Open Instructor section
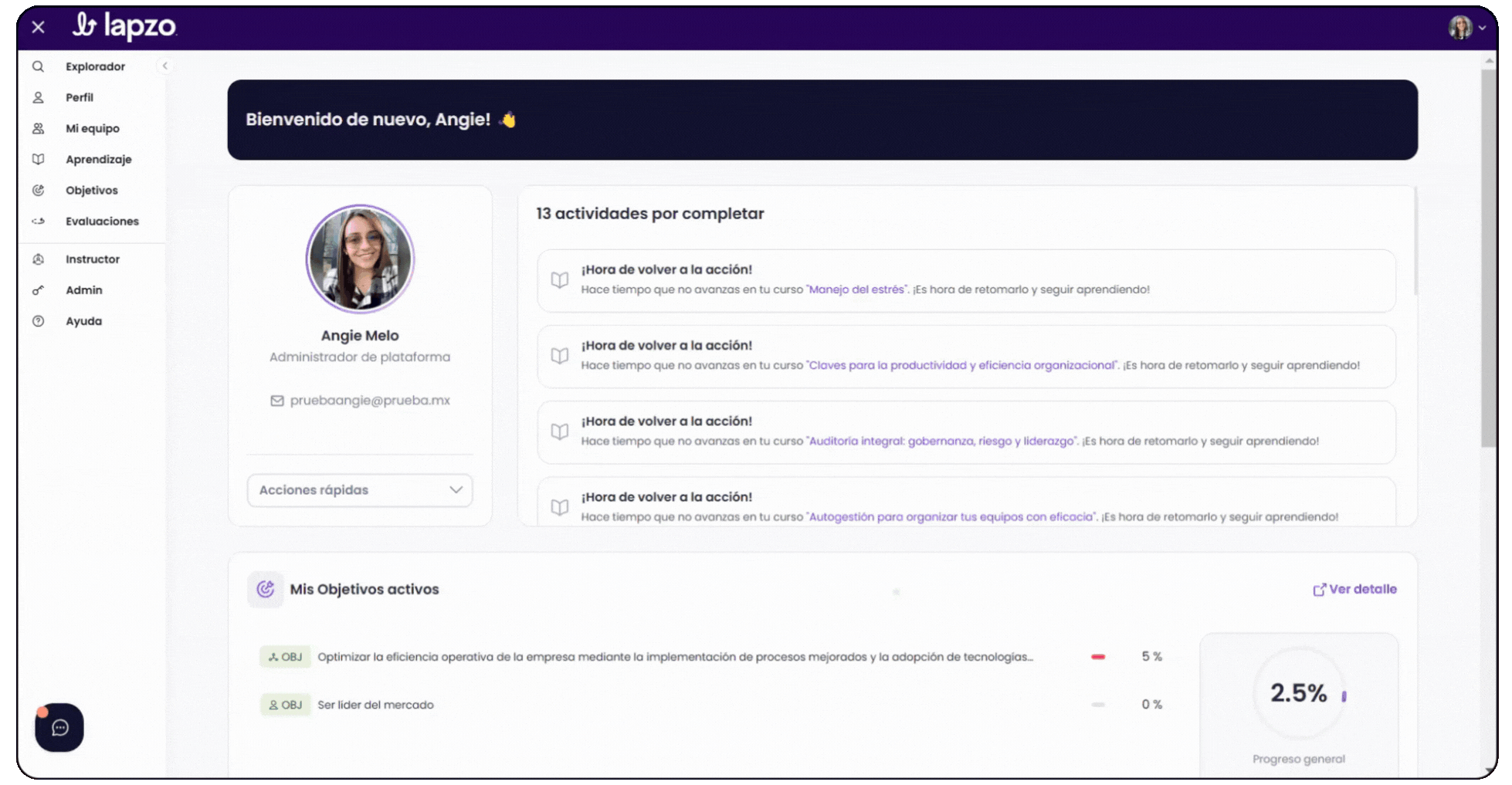The height and width of the screenshot is (785, 1512). pyautogui.click(x=93, y=259)
